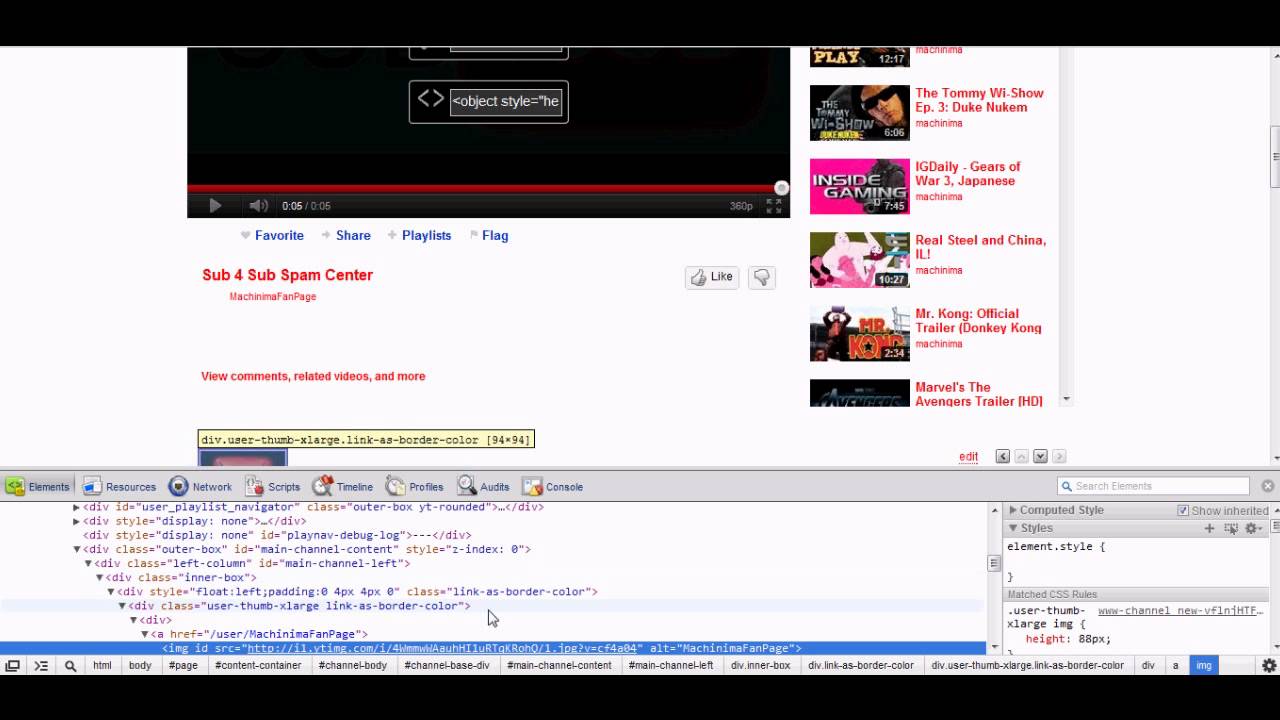
Task: Open the MachinimaFanPage link under the title
Action: point(273,297)
